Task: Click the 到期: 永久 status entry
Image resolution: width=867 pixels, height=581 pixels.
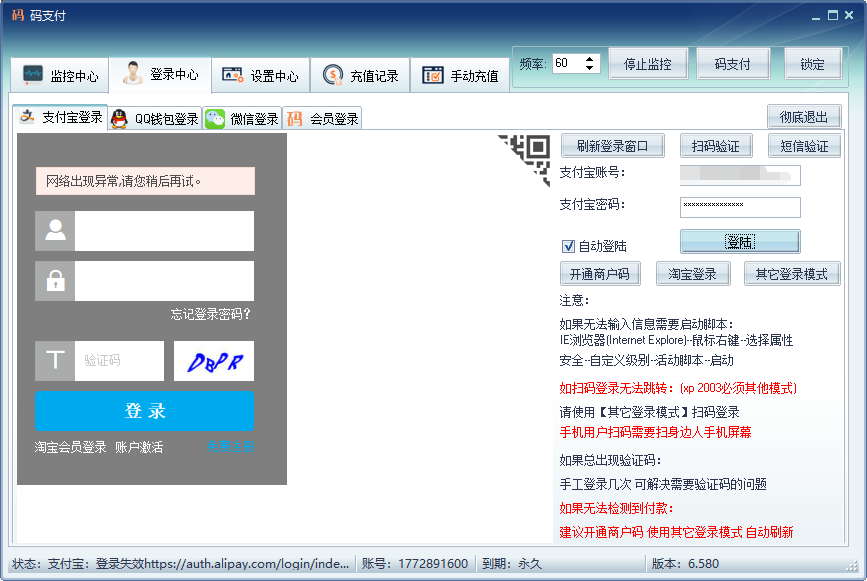Action: click(511, 563)
